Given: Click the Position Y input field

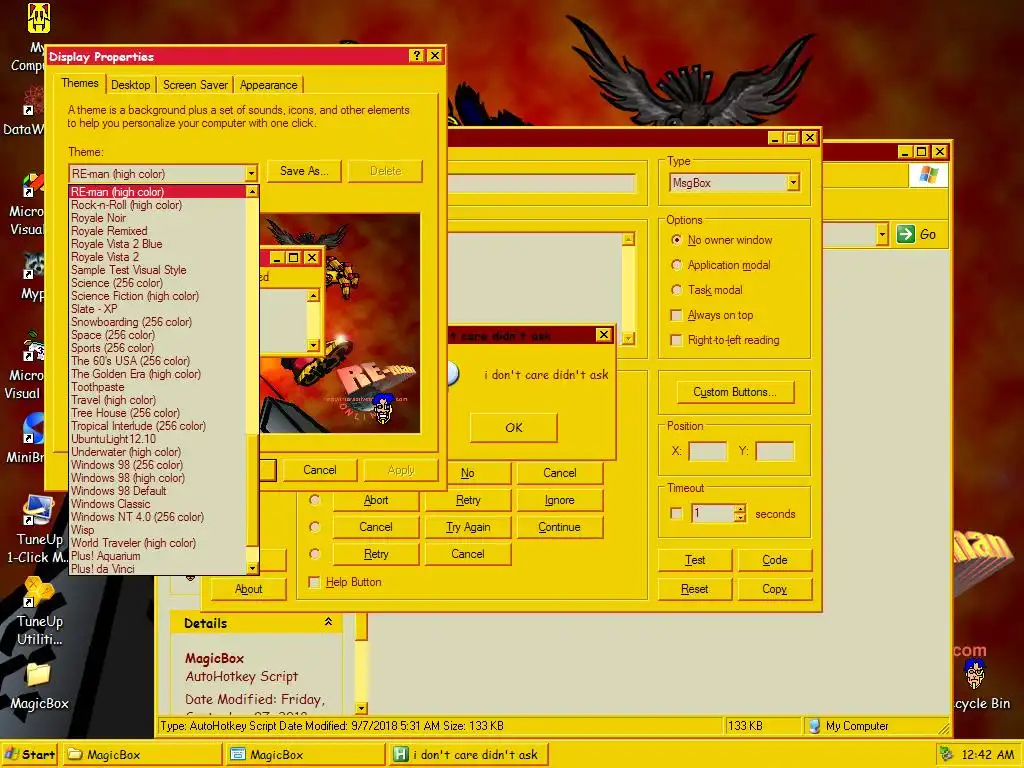Looking at the screenshot, I should coord(775,451).
